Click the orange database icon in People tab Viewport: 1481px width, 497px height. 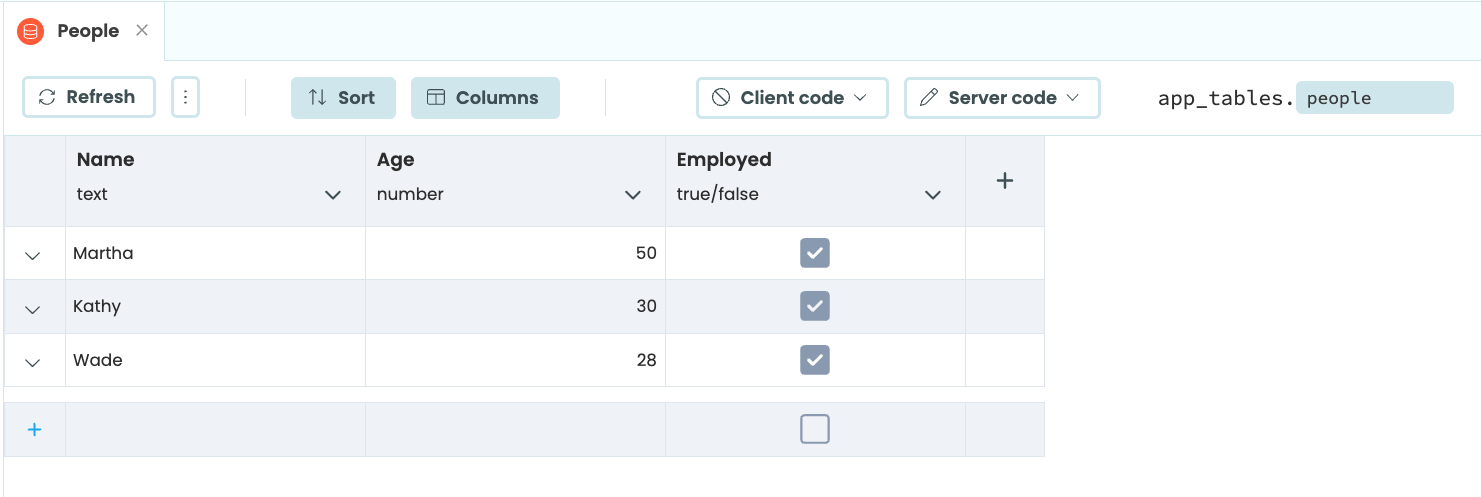coord(31,31)
